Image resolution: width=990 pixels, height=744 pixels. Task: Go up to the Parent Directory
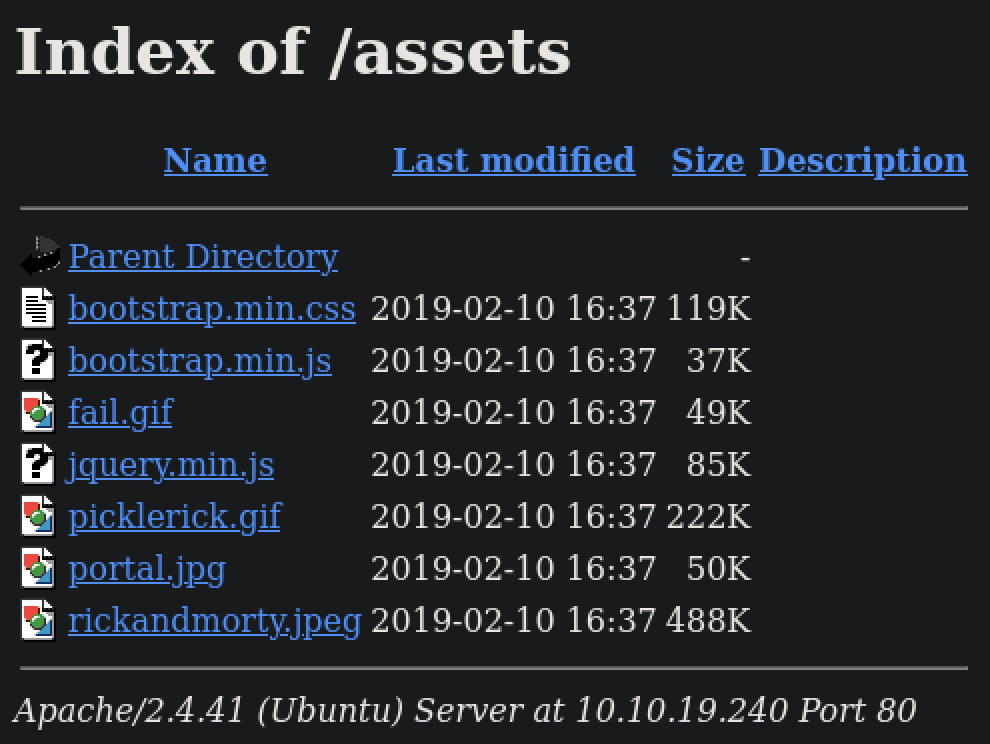click(x=203, y=257)
